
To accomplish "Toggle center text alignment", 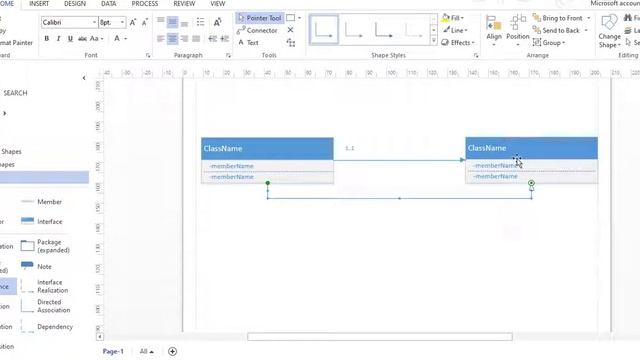I will (x=173, y=39).
